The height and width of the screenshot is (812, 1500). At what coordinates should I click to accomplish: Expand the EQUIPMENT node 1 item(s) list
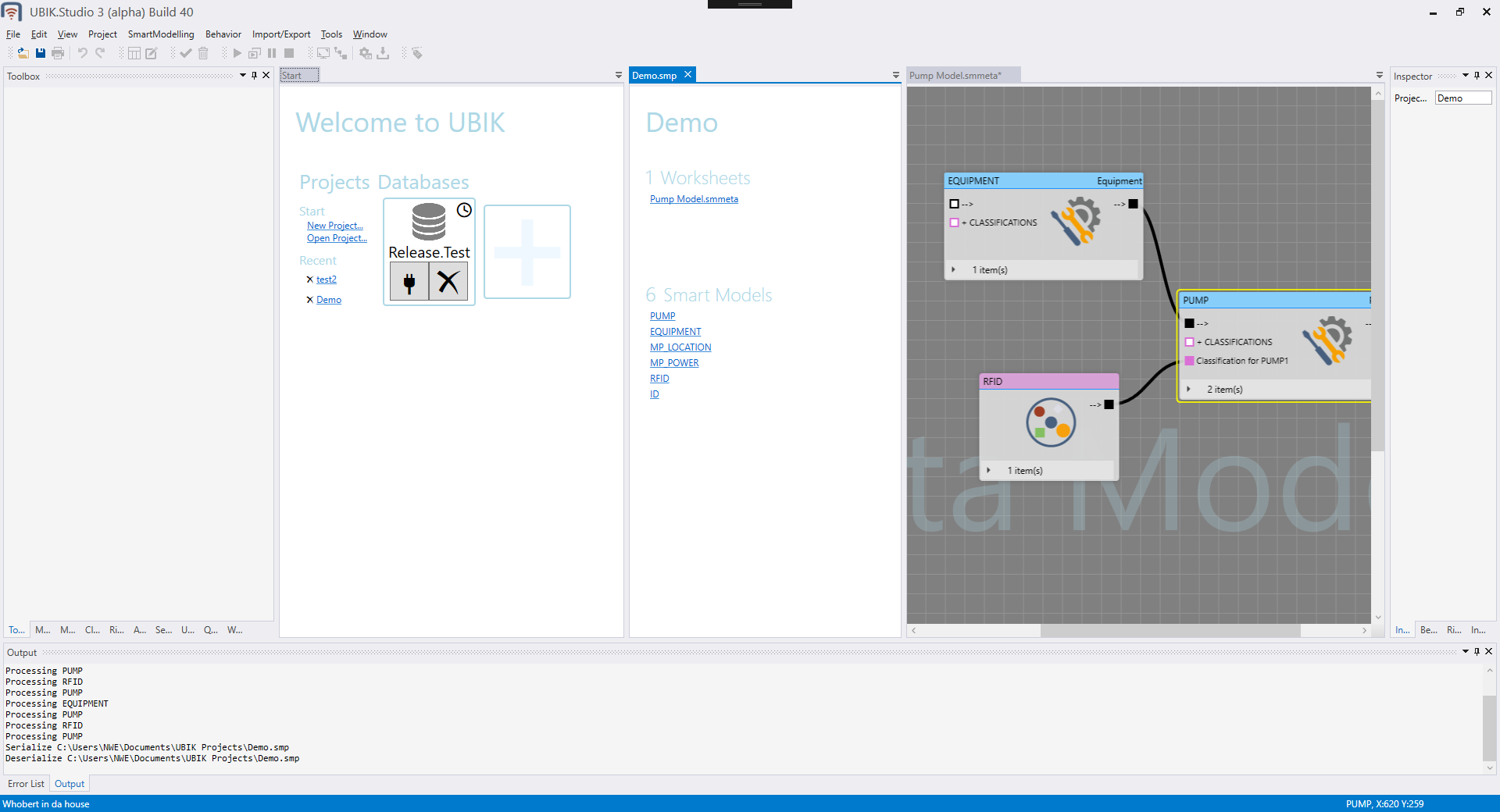[953, 270]
